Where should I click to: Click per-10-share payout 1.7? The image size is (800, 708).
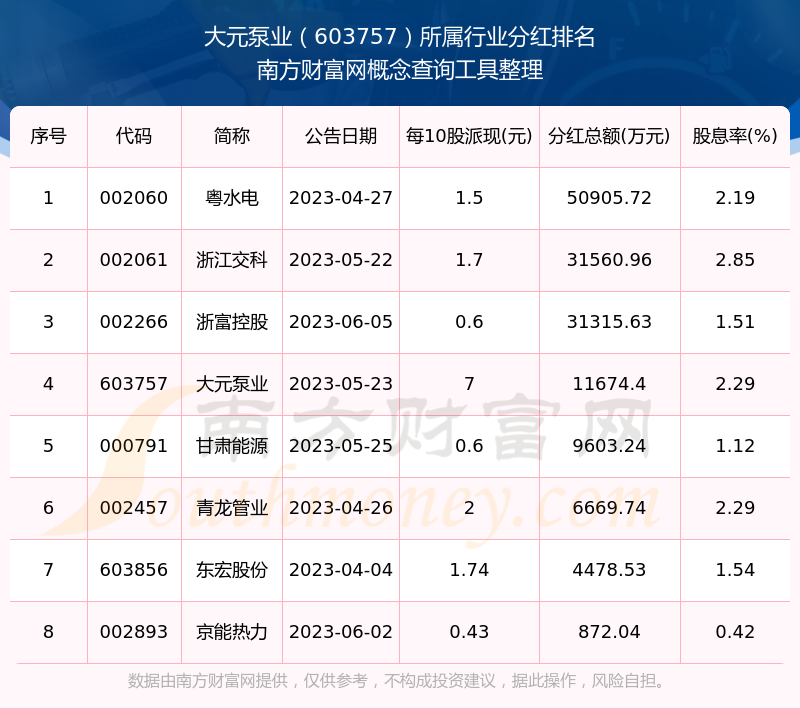[469, 260]
